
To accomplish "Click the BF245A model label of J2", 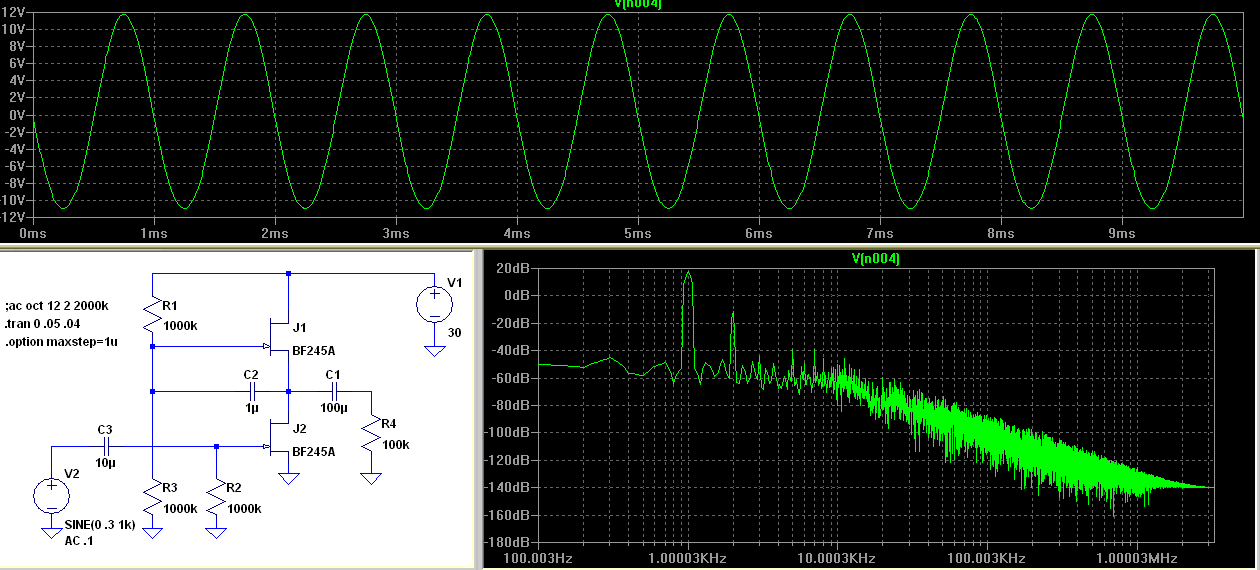I will 315,451.
